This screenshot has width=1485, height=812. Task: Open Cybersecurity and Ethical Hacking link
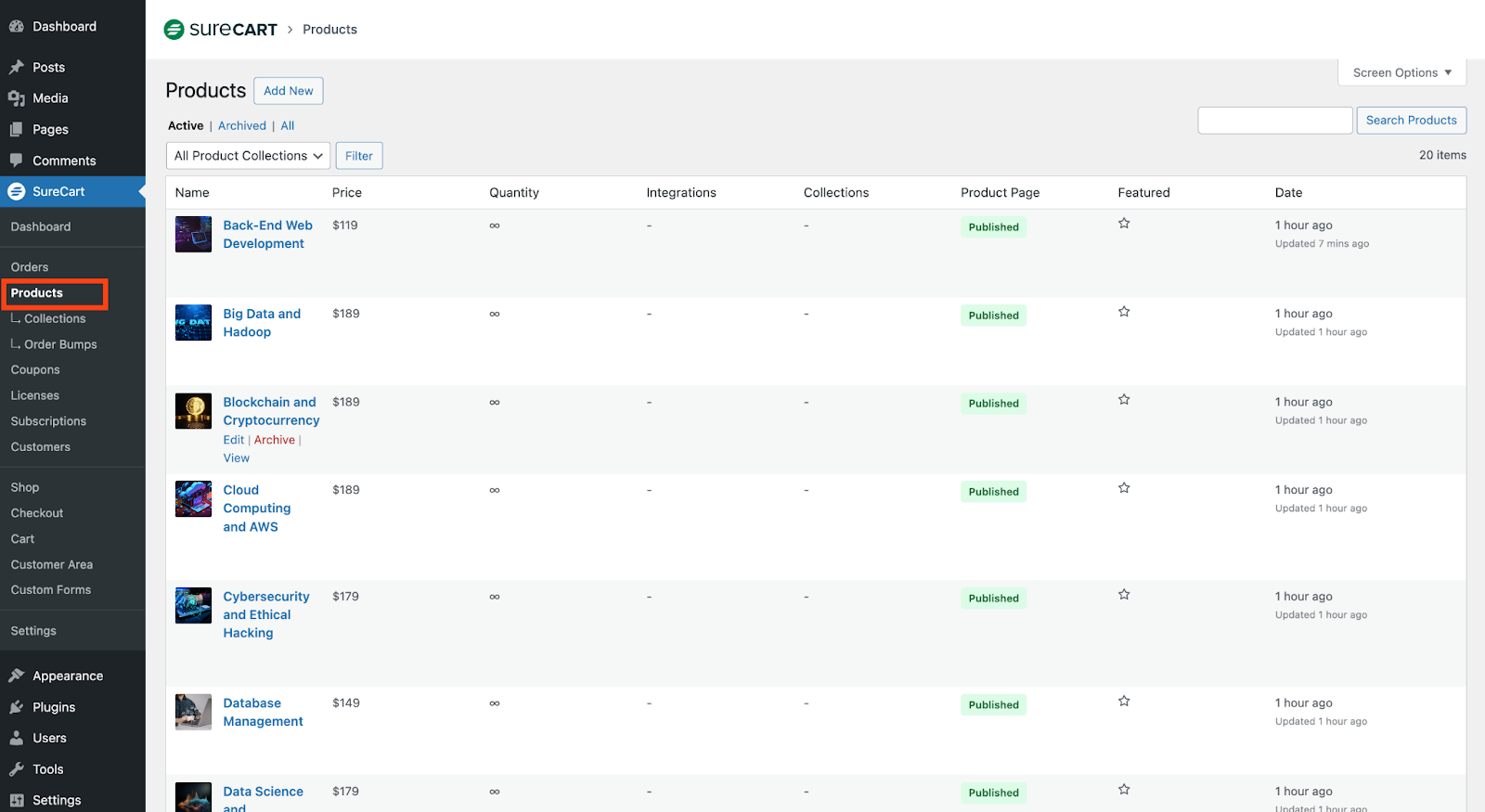tap(266, 615)
